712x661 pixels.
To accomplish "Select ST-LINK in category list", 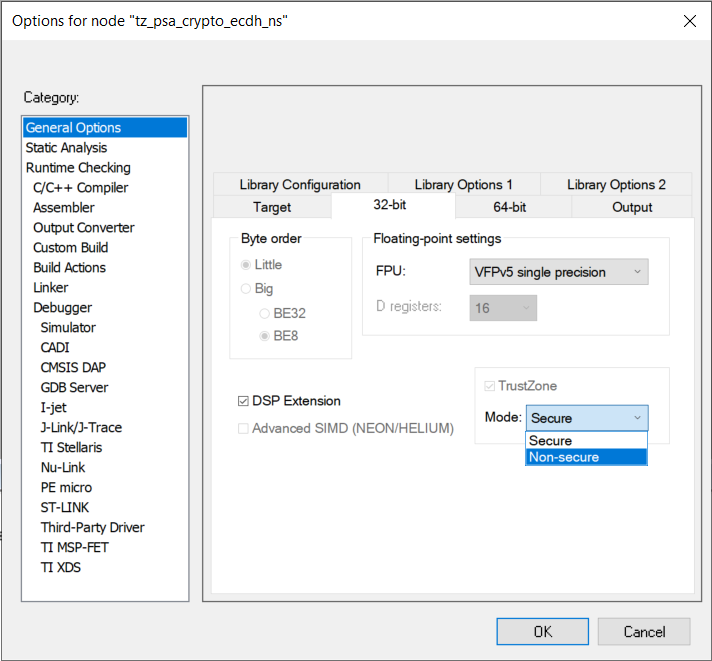I will [x=65, y=508].
